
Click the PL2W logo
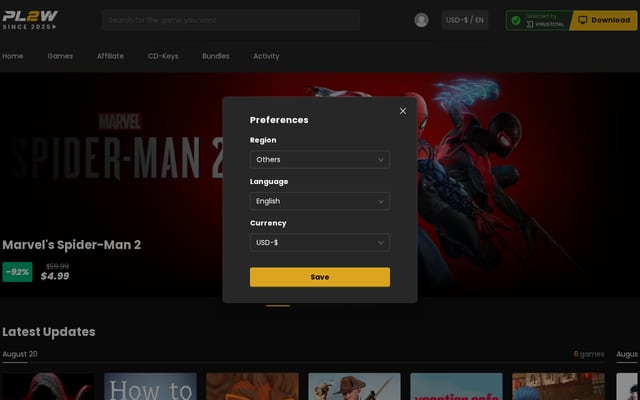[30, 20]
